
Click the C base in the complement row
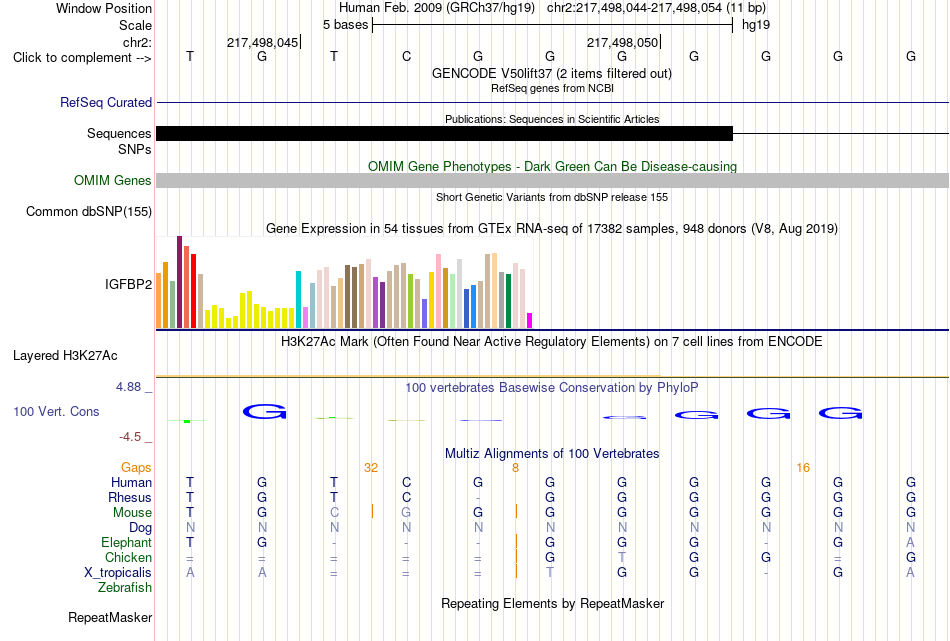(x=406, y=56)
